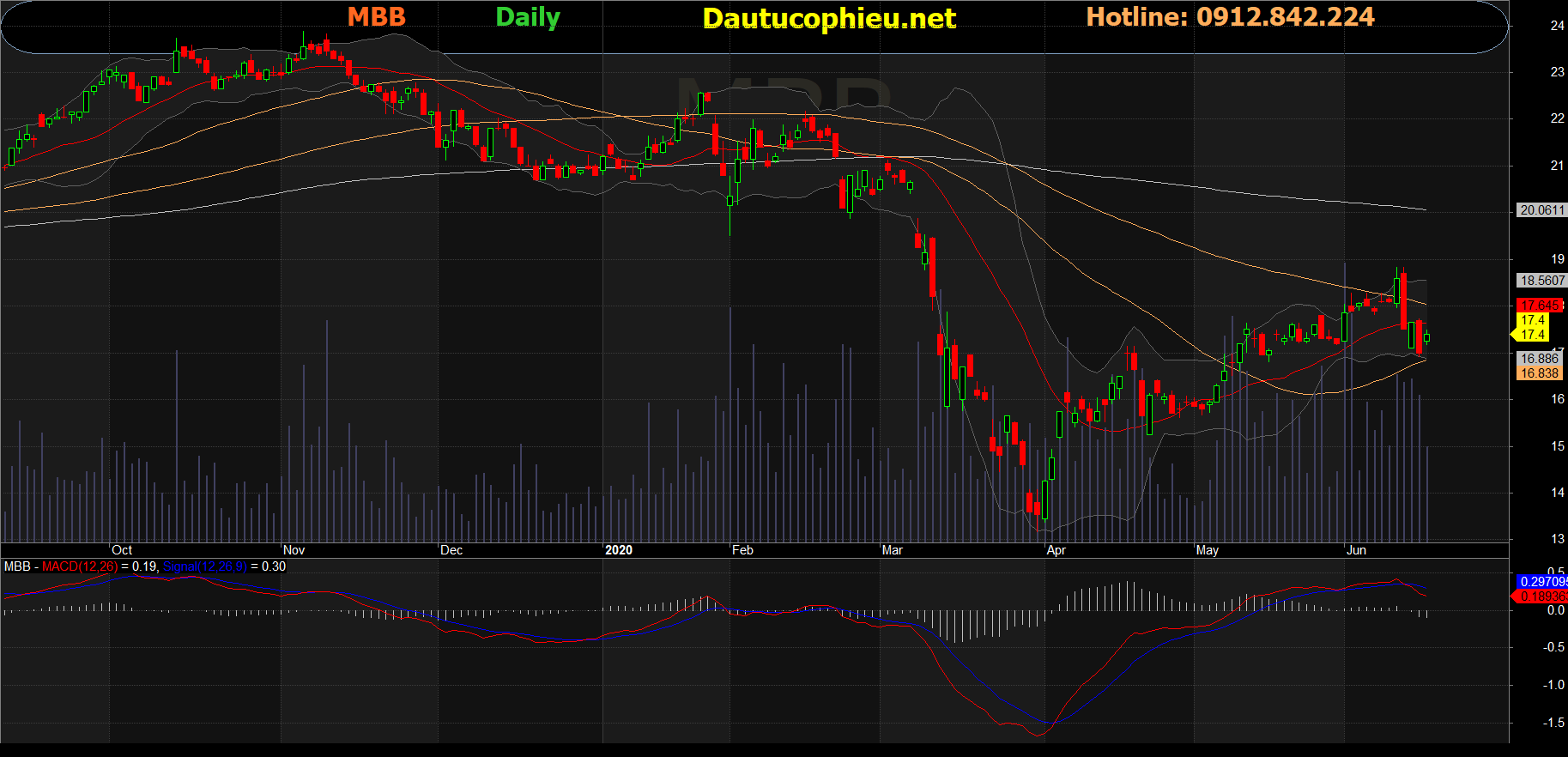
Task: Click the 18.5607 price tag on axis
Action: click(1542, 281)
